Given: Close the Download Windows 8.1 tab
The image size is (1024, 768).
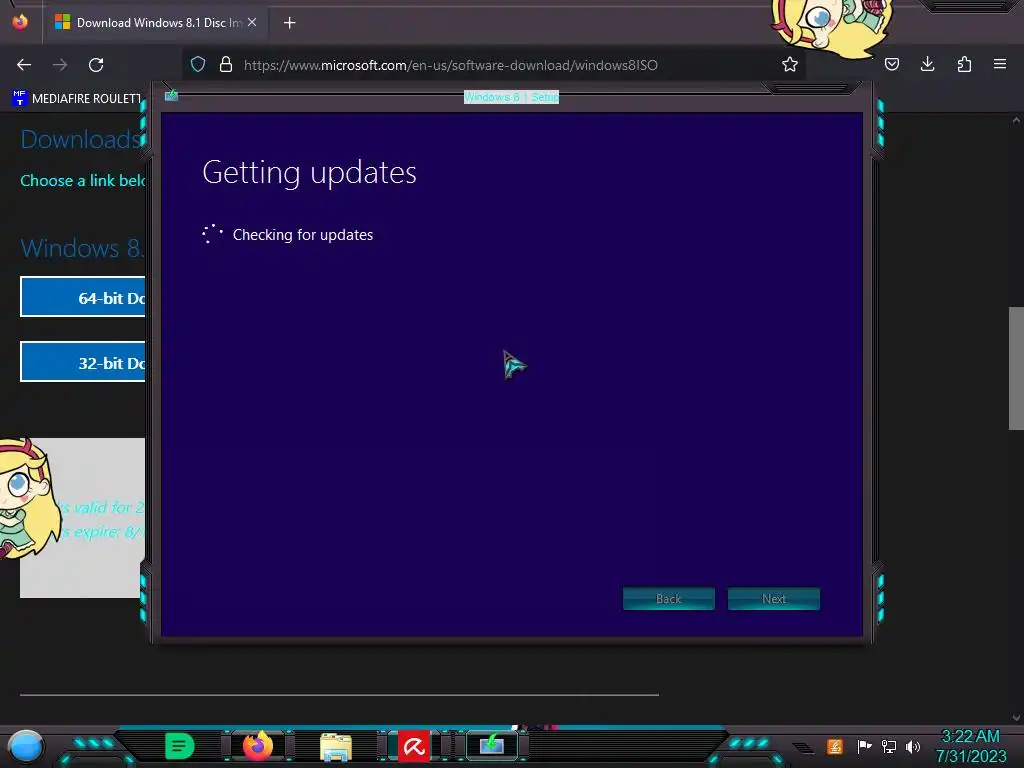Looking at the screenshot, I should tap(252, 22).
